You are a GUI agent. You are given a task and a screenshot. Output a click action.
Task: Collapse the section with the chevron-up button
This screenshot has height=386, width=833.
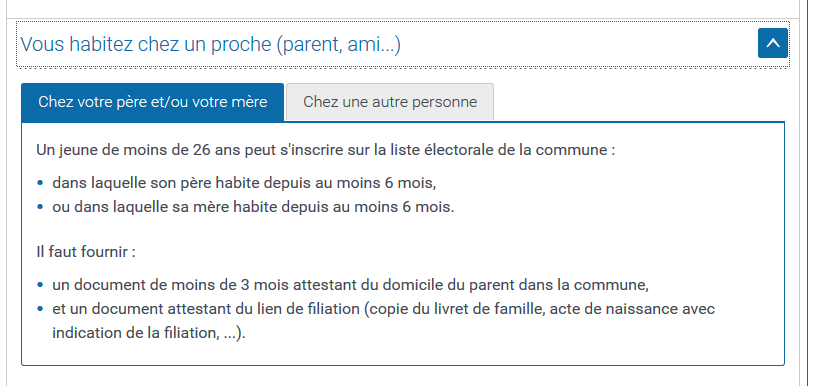[x=772, y=44]
